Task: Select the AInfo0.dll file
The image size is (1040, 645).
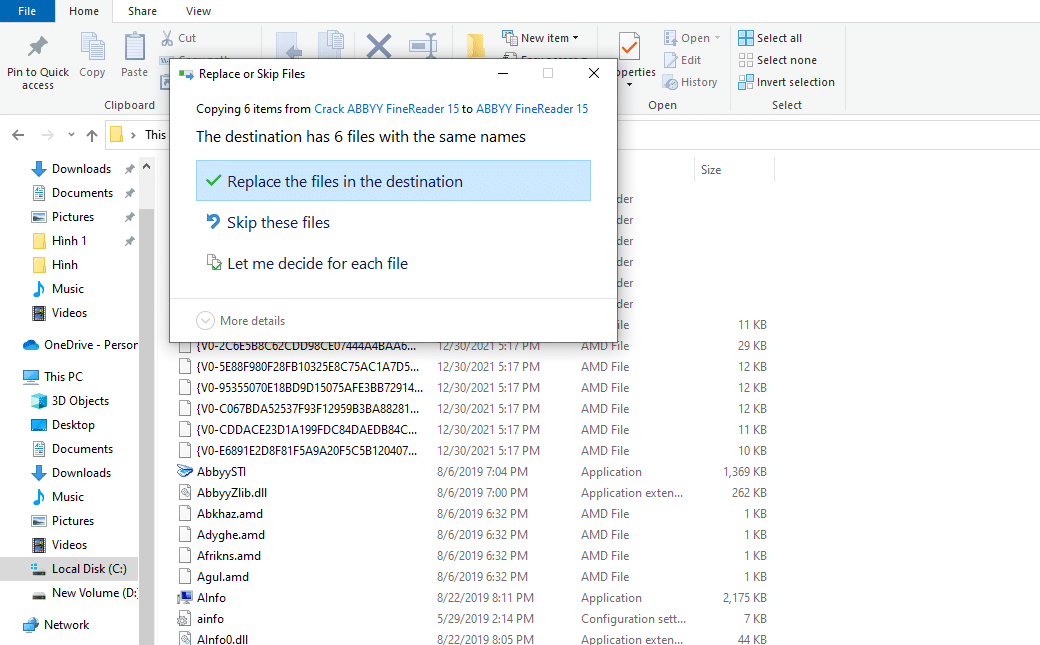Action: (222, 639)
